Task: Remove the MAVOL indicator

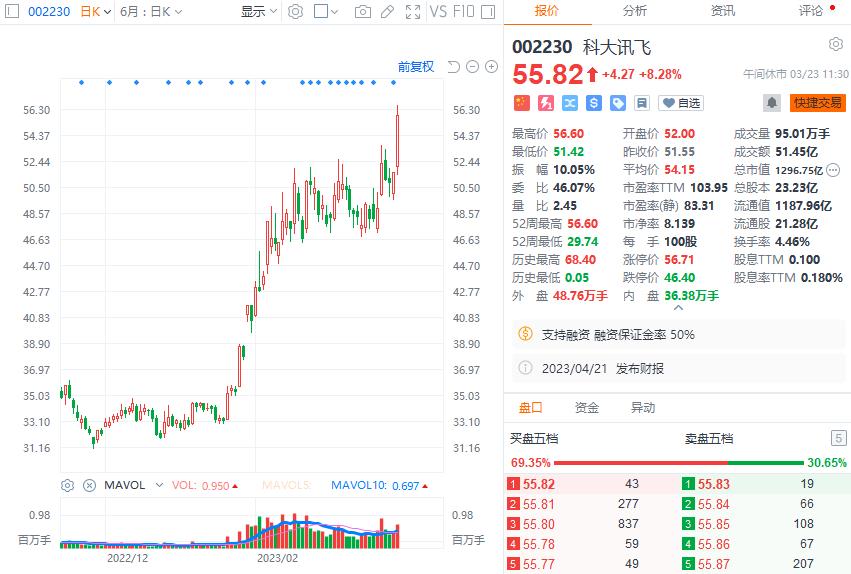Action: pos(90,486)
